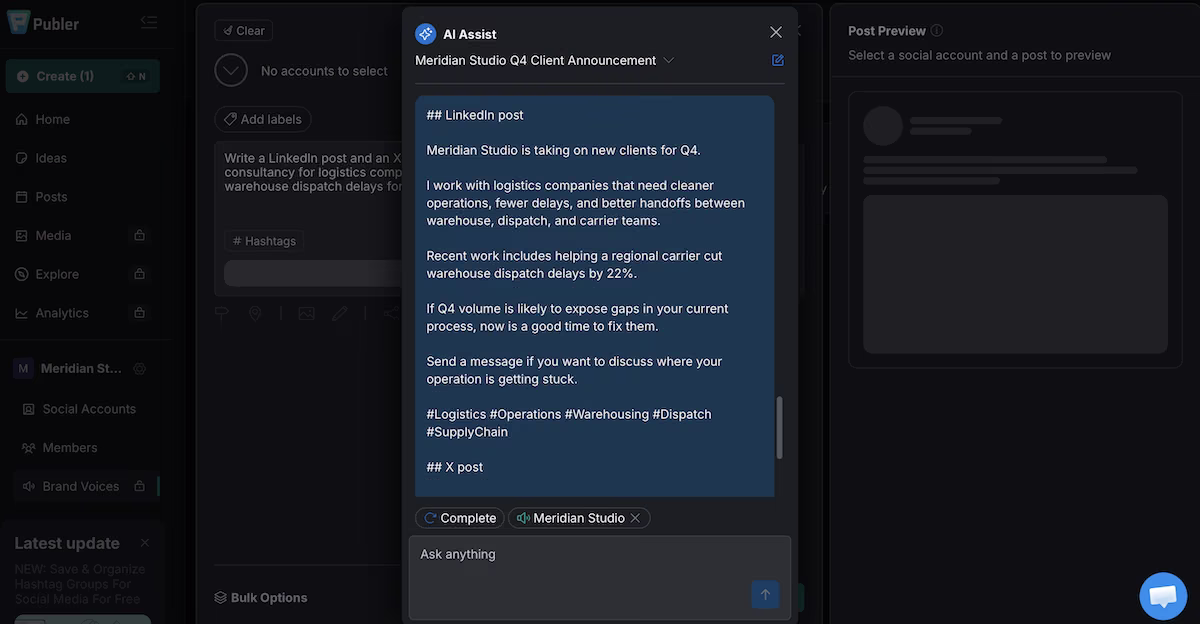Screen dimensions: 1200x624
Task: Click Add labels
Action: click(x=263, y=119)
